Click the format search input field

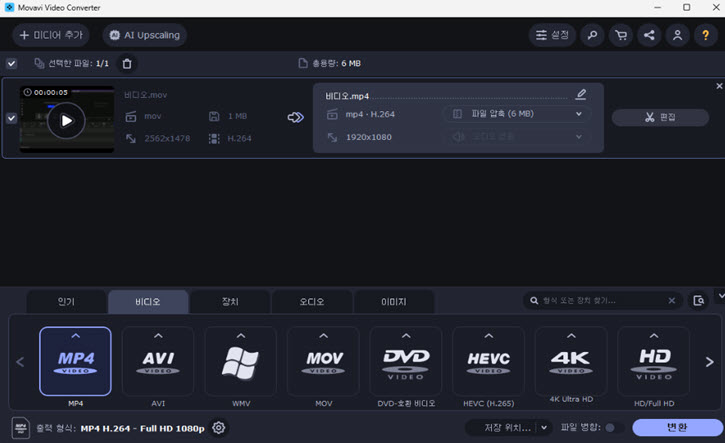(x=601, y=301)
